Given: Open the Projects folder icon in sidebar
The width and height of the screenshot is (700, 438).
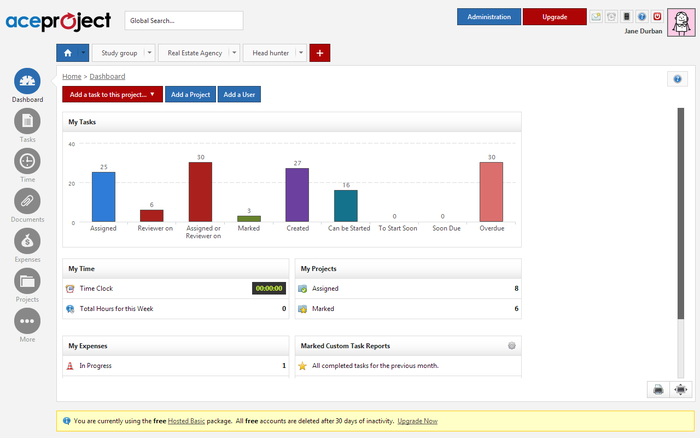Looking at the screenshot, I should 27,280.
